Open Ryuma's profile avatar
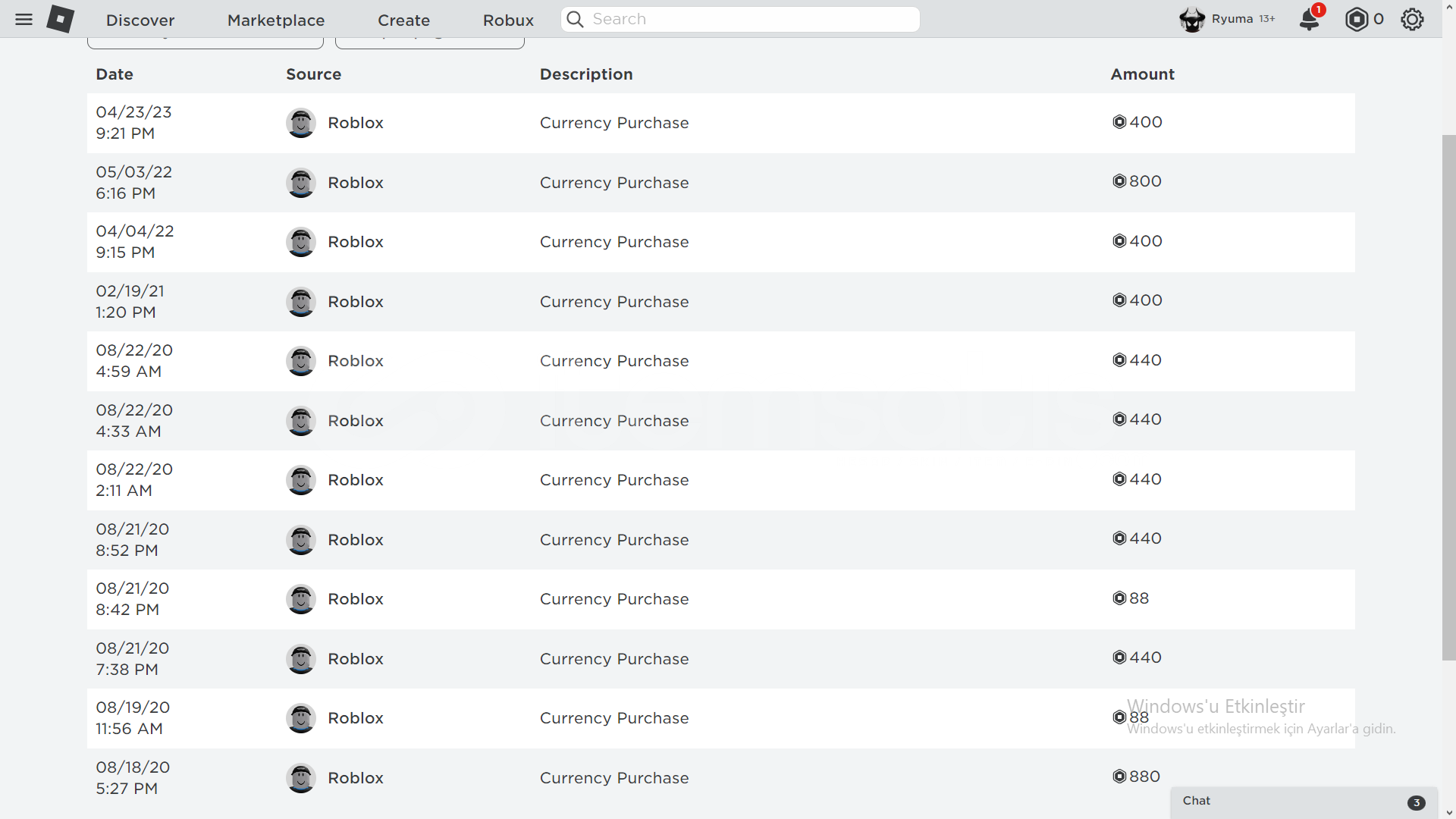1456x819 pixels. point(1192,19)
